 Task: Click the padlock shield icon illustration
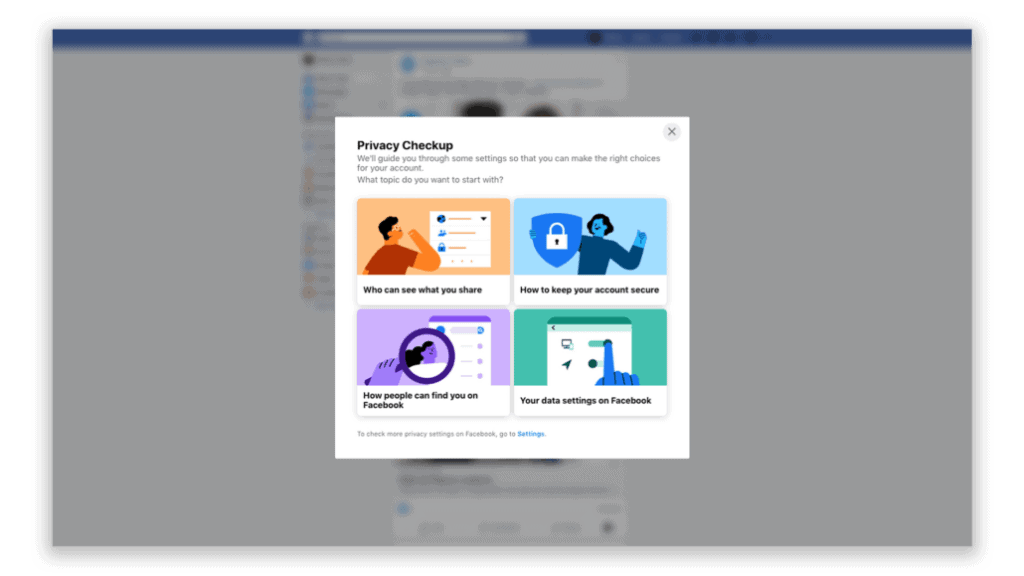556,240
